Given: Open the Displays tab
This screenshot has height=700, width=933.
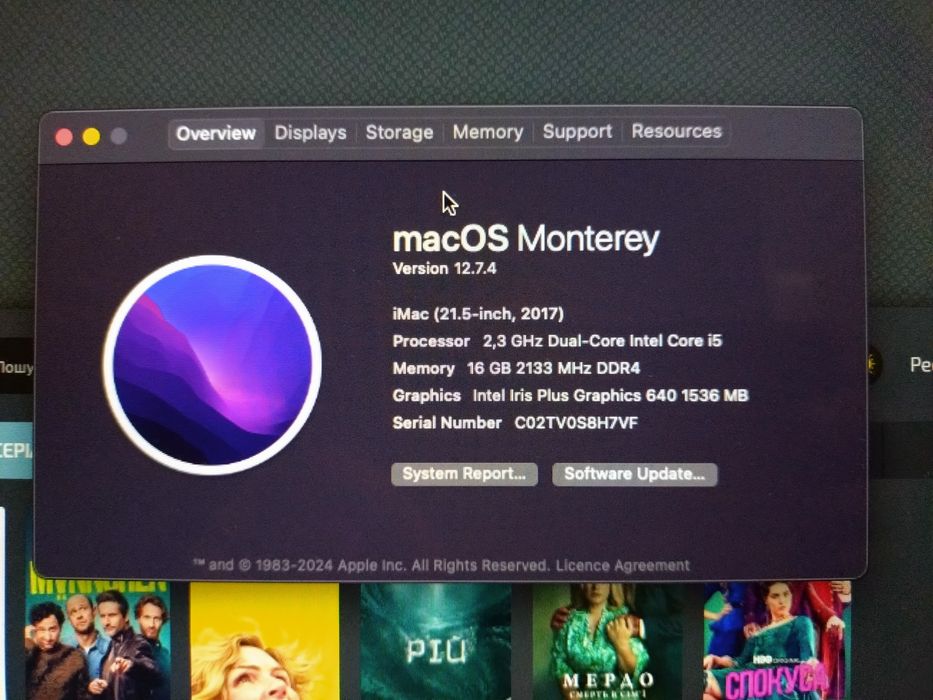Looking at the screenshot, I should pyautogui.click(x=310, y=133).
